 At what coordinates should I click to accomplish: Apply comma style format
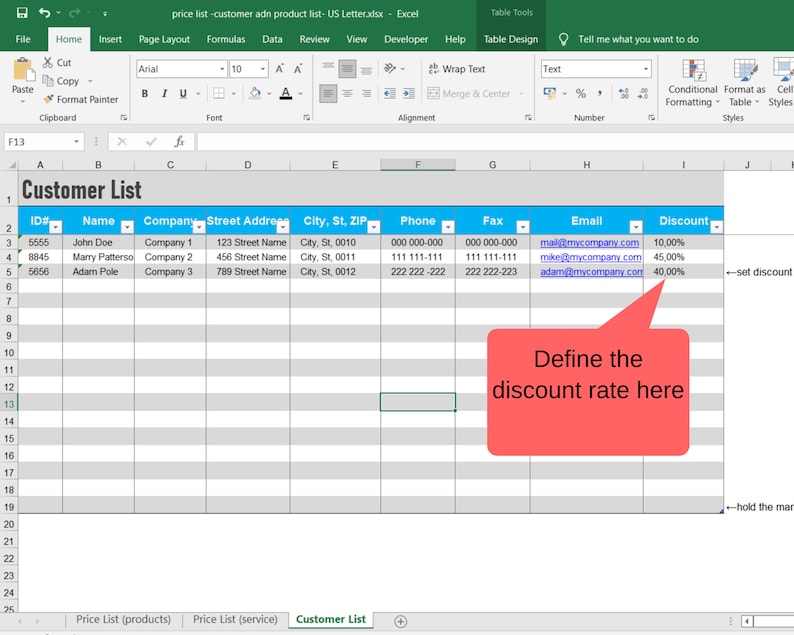[x=600, y=93]
